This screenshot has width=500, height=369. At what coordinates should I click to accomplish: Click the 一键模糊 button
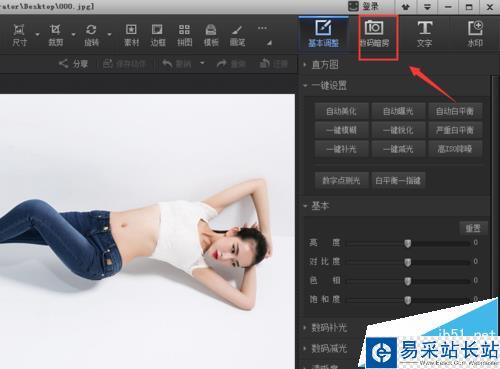(x=341, y=130)
